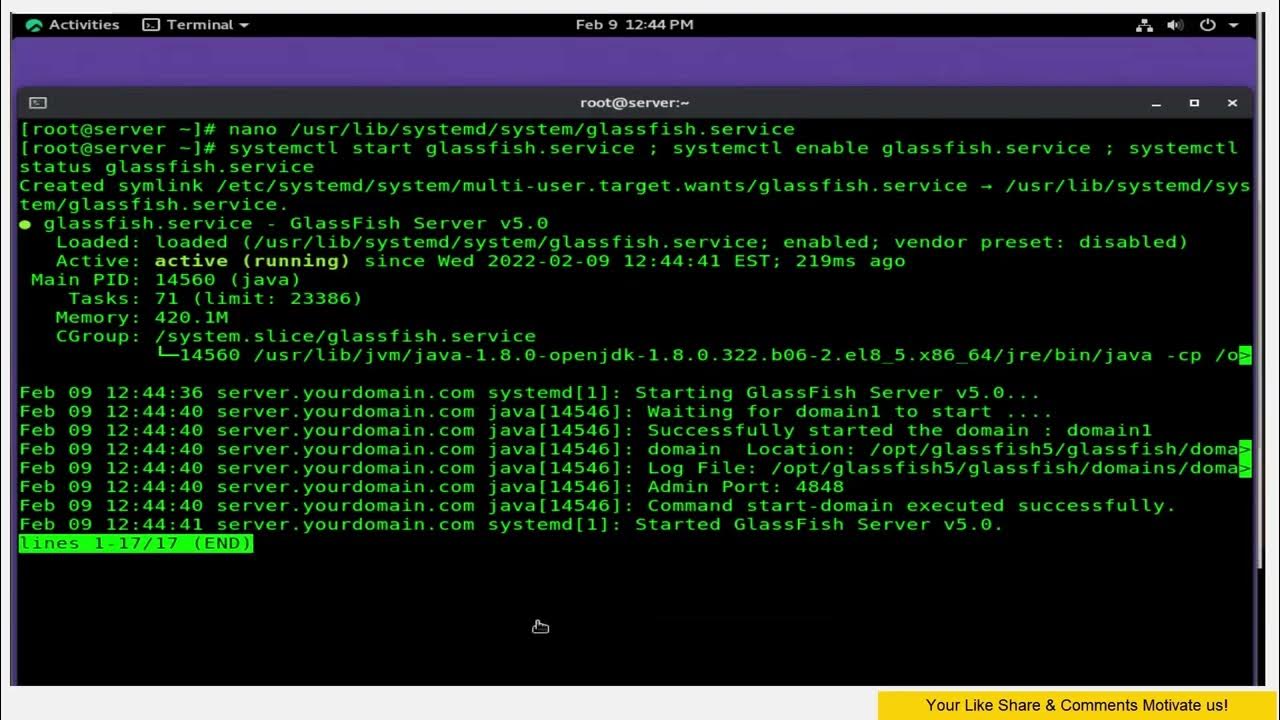Close the terminal window
Viewport: 1280px width, 720px height.
[x=1232, y=103]
